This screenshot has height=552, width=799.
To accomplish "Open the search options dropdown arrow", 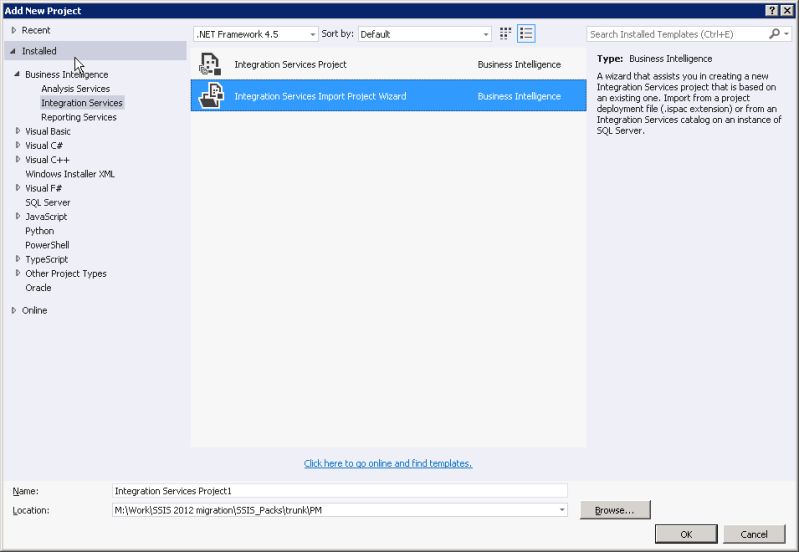I will 787,34.
